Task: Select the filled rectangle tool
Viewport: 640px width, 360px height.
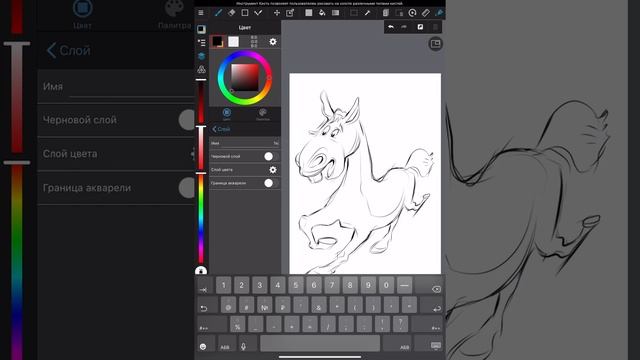Action: (x=309, y=13)
